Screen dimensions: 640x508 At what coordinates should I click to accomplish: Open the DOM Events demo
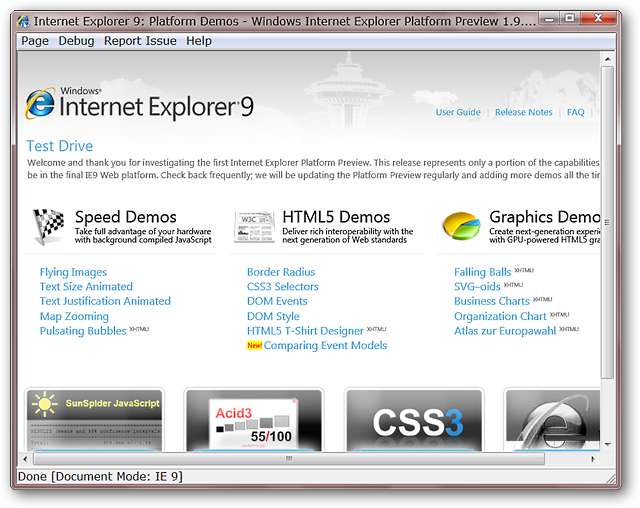(277, 301)
